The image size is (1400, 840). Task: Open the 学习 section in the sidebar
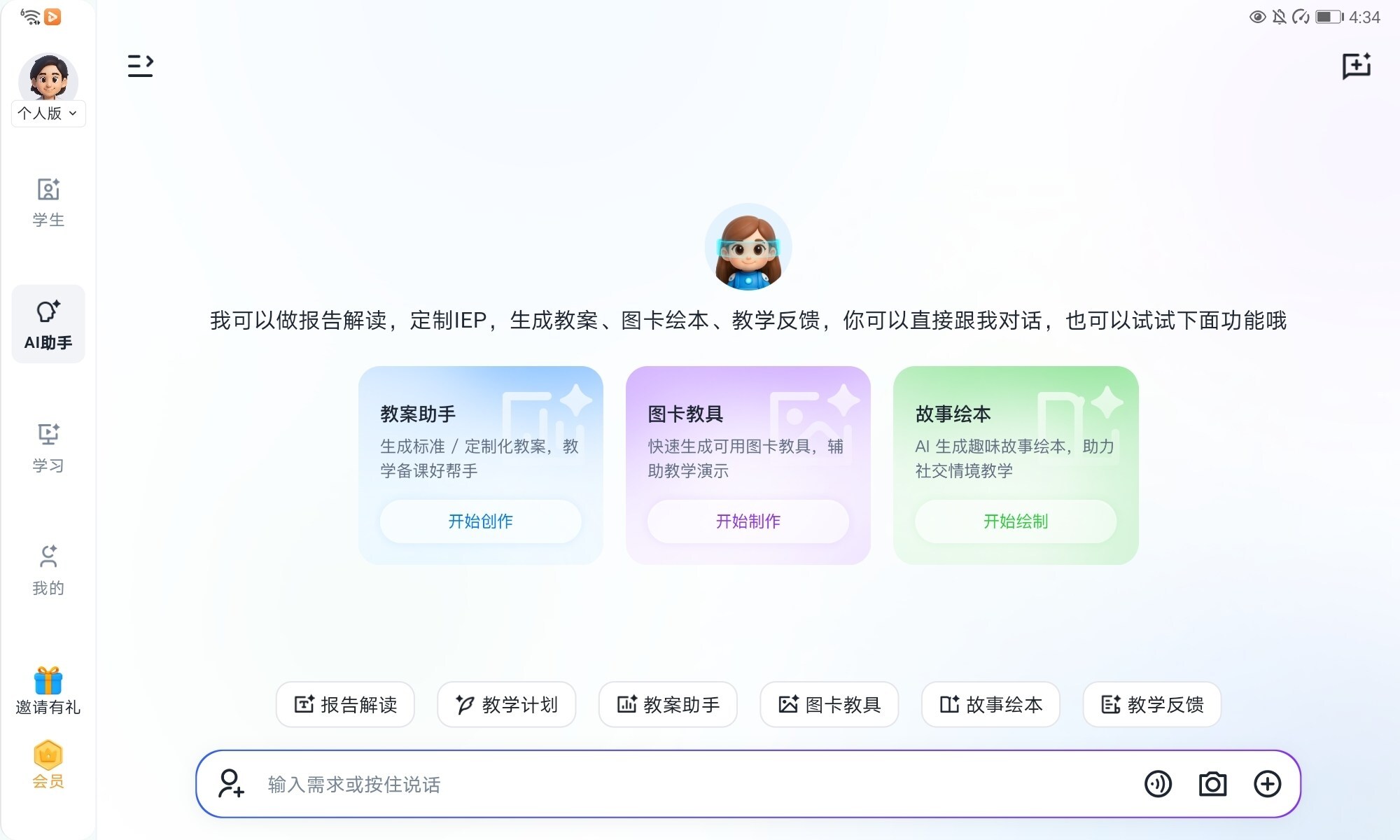point(48,446)
